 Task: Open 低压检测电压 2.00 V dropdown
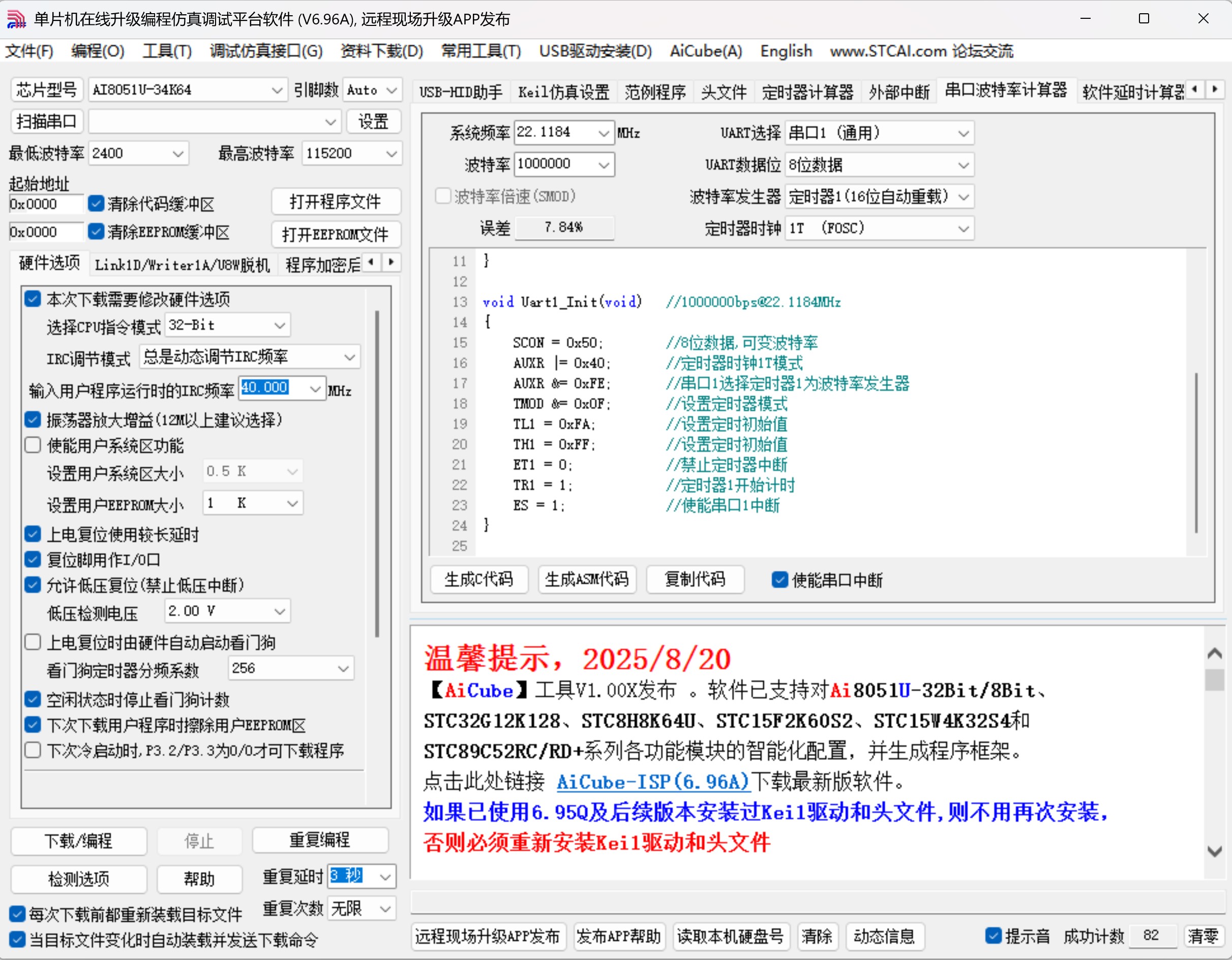(279, 611)
